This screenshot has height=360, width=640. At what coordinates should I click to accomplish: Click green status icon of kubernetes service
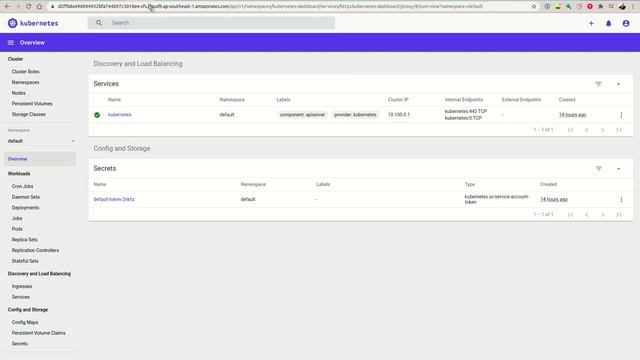[97, 115]
